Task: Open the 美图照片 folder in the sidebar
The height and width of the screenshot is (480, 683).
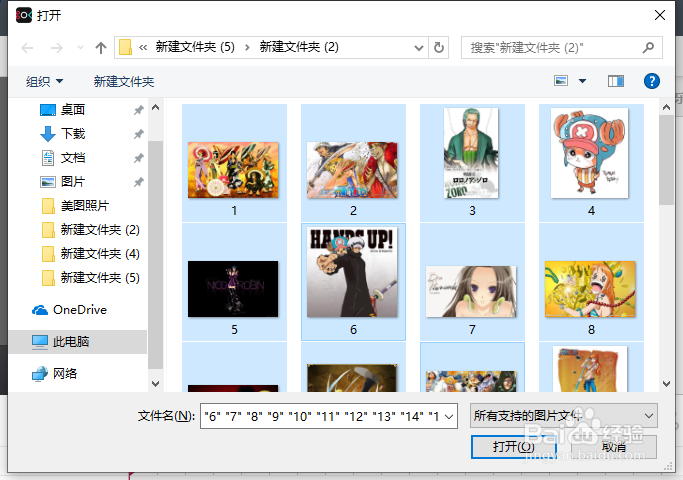Action: click(x=84, y=206)
